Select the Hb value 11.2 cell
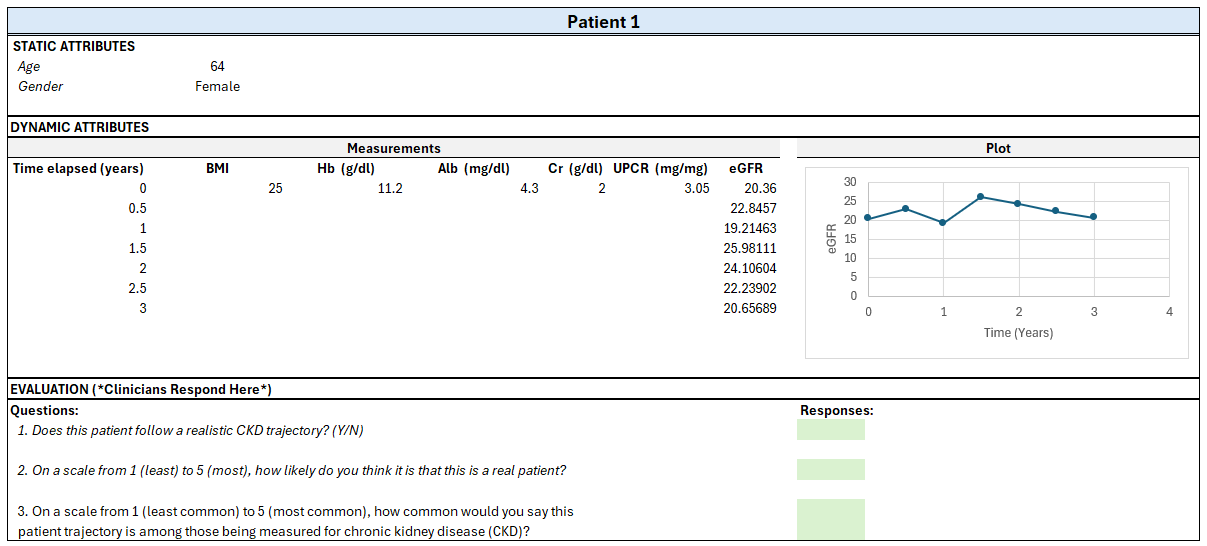The height and width of the screenshot is (546, 1207). [x=390, y=188]
